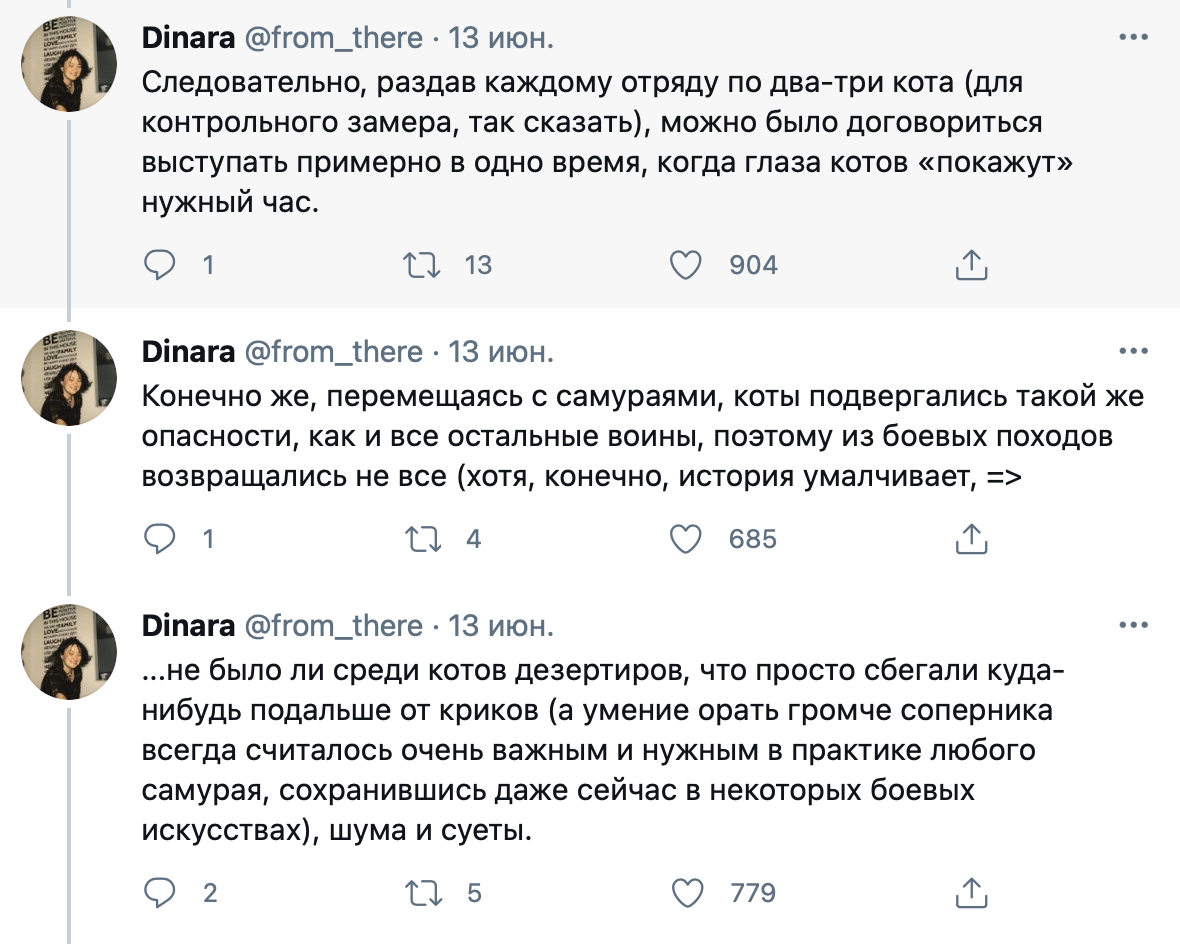Reply to the third tweet with 2 replies
Viewport: 1180px width, 944px height.
(160, 893)
